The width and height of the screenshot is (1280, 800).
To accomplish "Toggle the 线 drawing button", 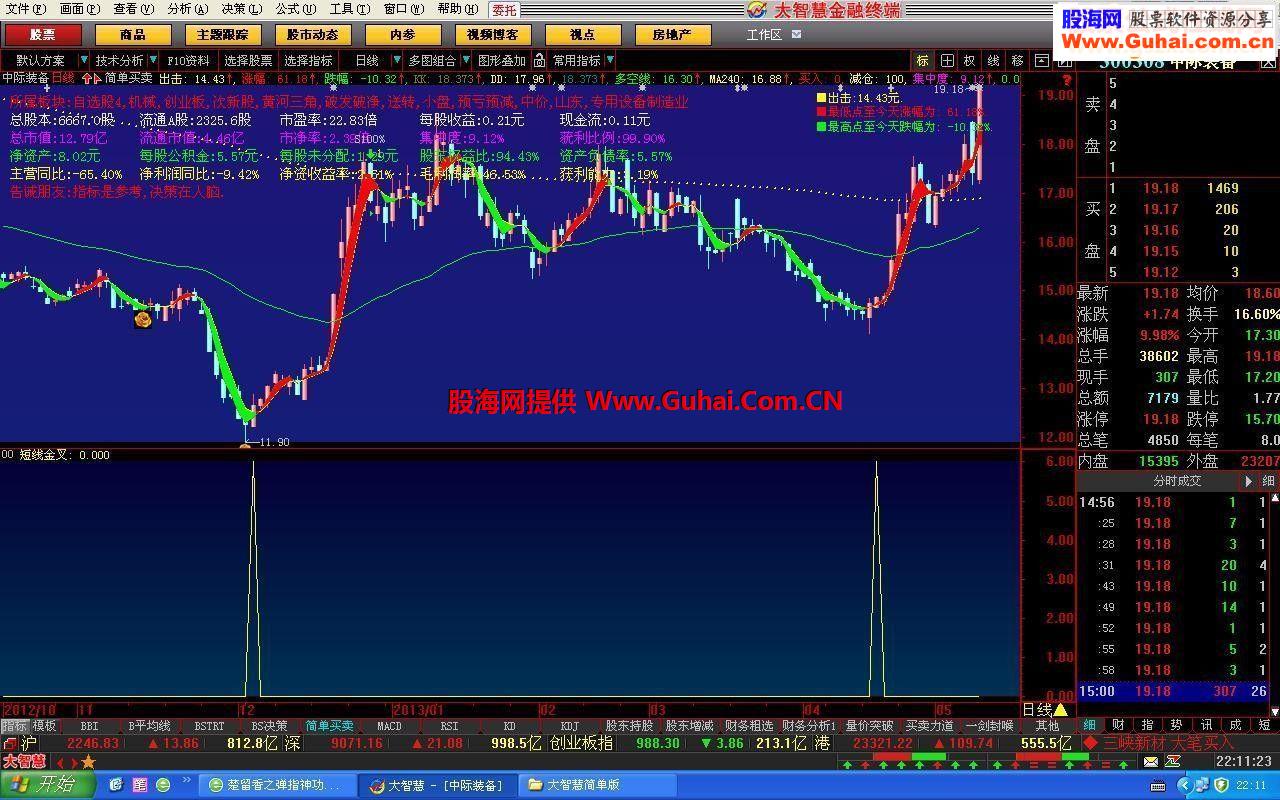I will coord(993,60).
